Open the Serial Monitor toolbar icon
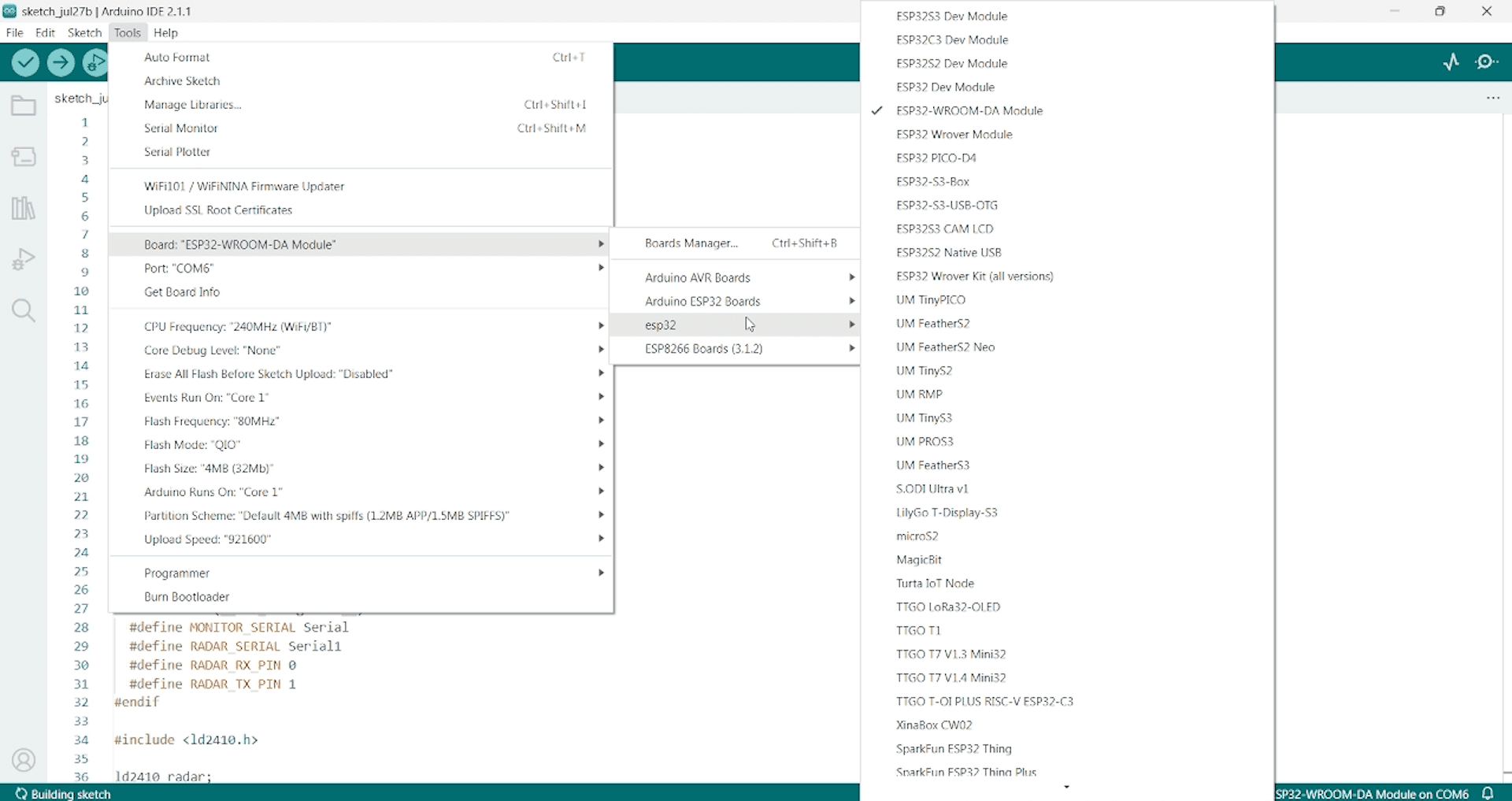Screen dimensions: 1512x801 click(x=1488, y=62)
